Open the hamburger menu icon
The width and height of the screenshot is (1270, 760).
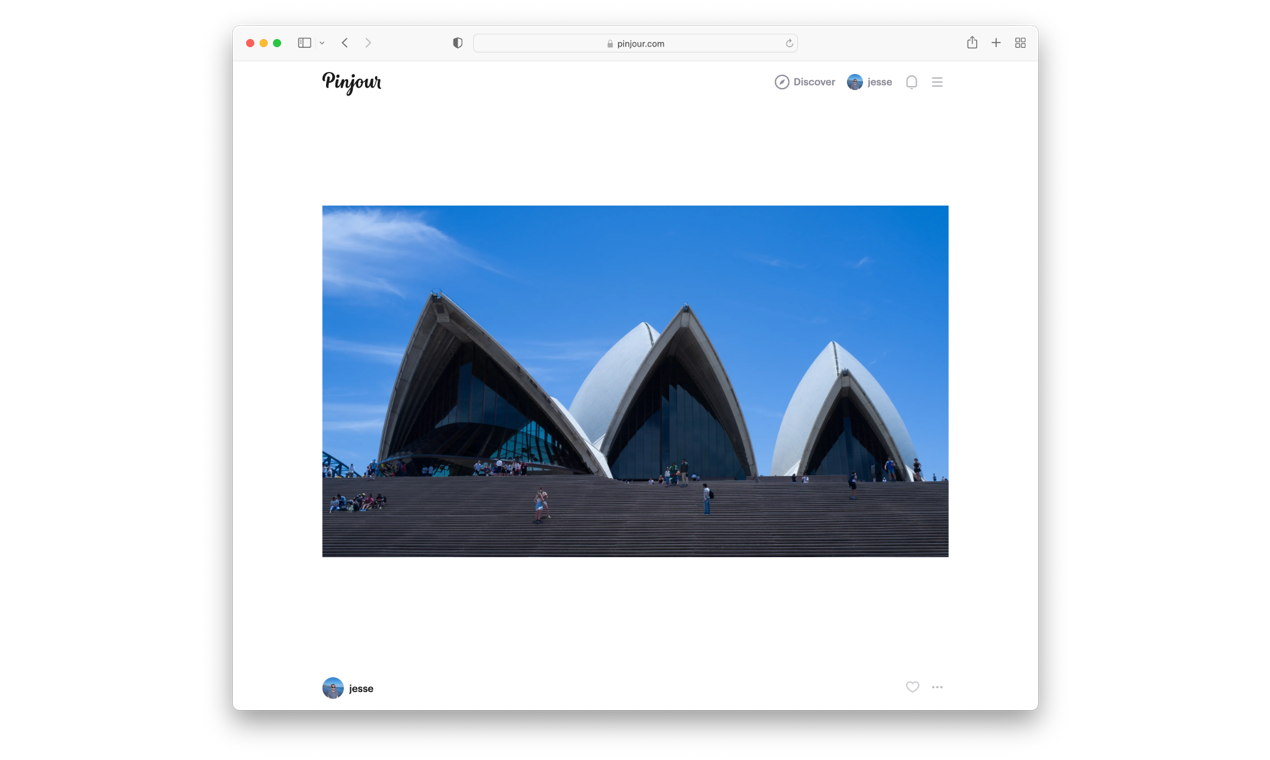point(937,82)
